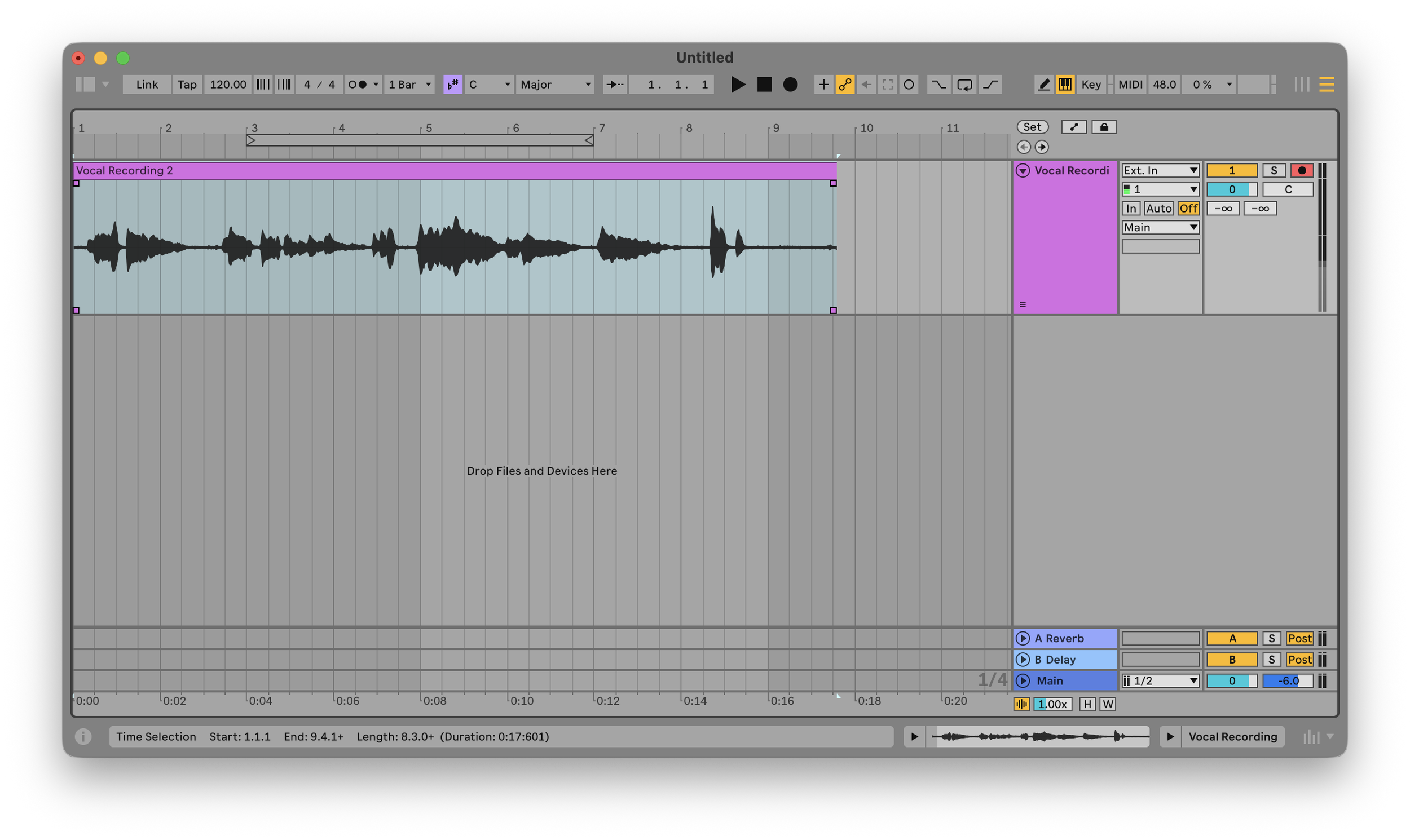Open the Main output routing dropdown on vocal track
The image size is (1410, 840).
(1160, 227)
